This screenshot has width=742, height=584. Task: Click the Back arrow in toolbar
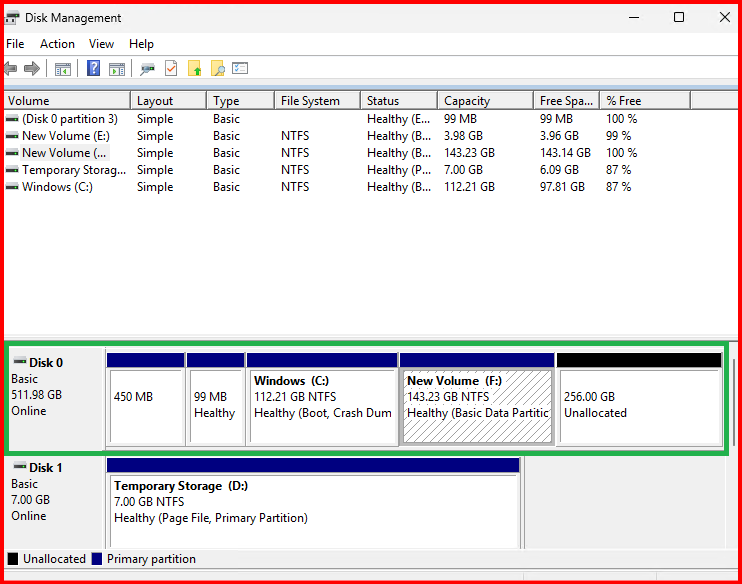point(11,69)
